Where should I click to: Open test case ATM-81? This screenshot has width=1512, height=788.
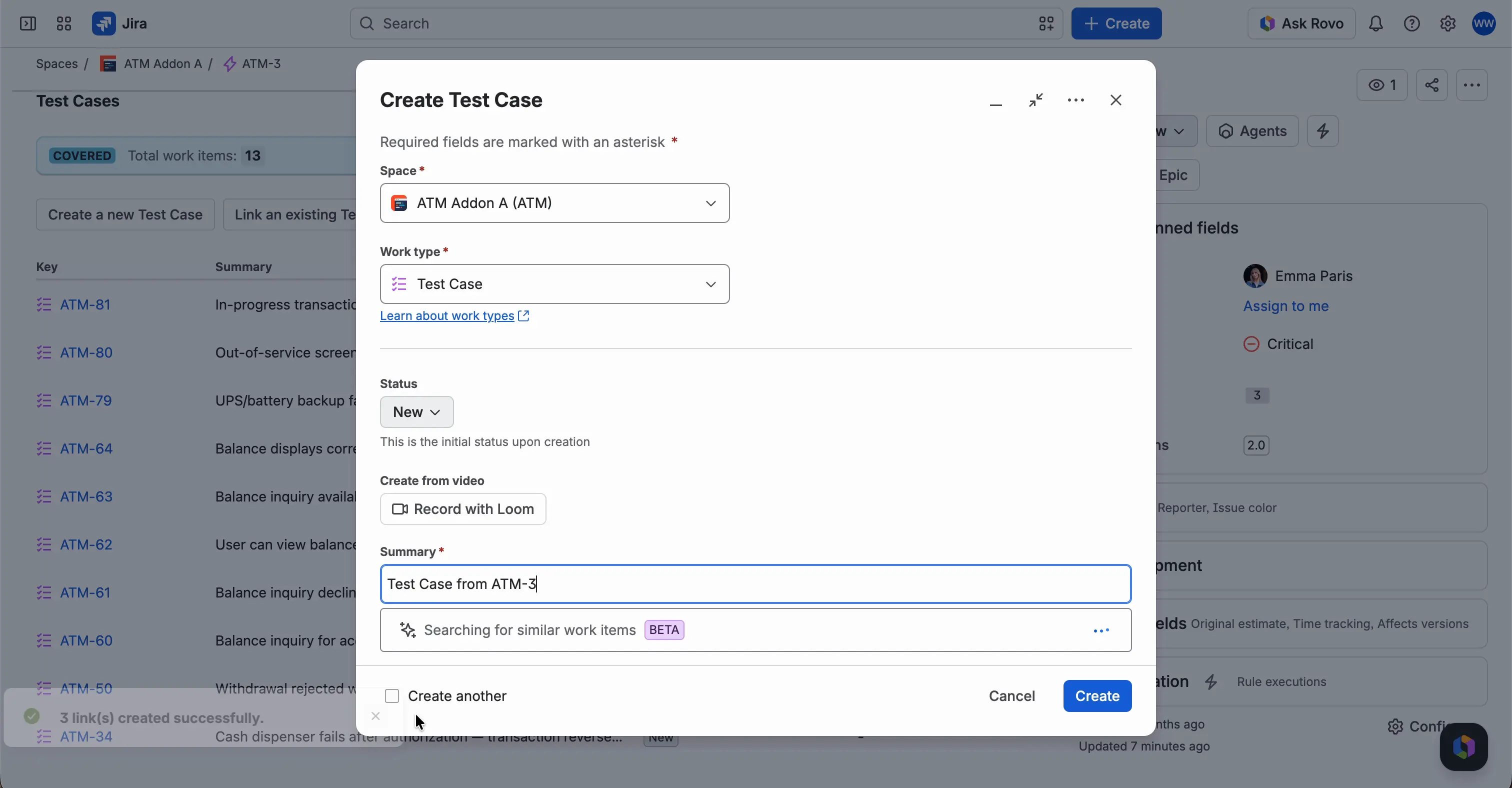[x=85, y=304]
